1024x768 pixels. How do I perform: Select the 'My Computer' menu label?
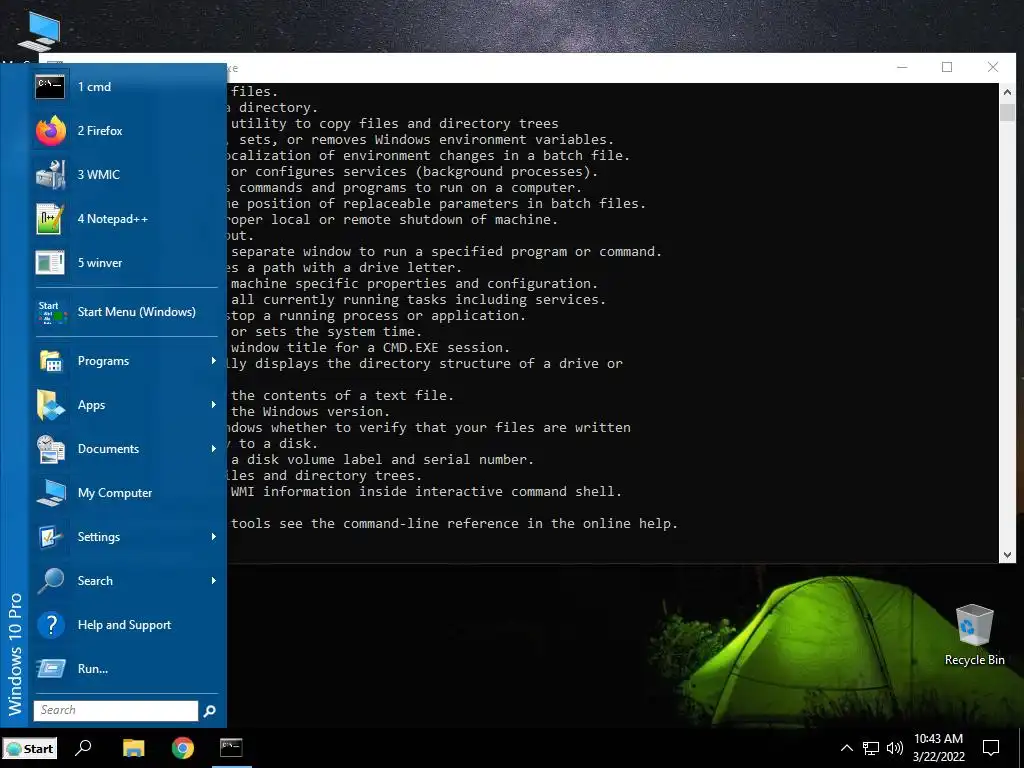point(115,493)
